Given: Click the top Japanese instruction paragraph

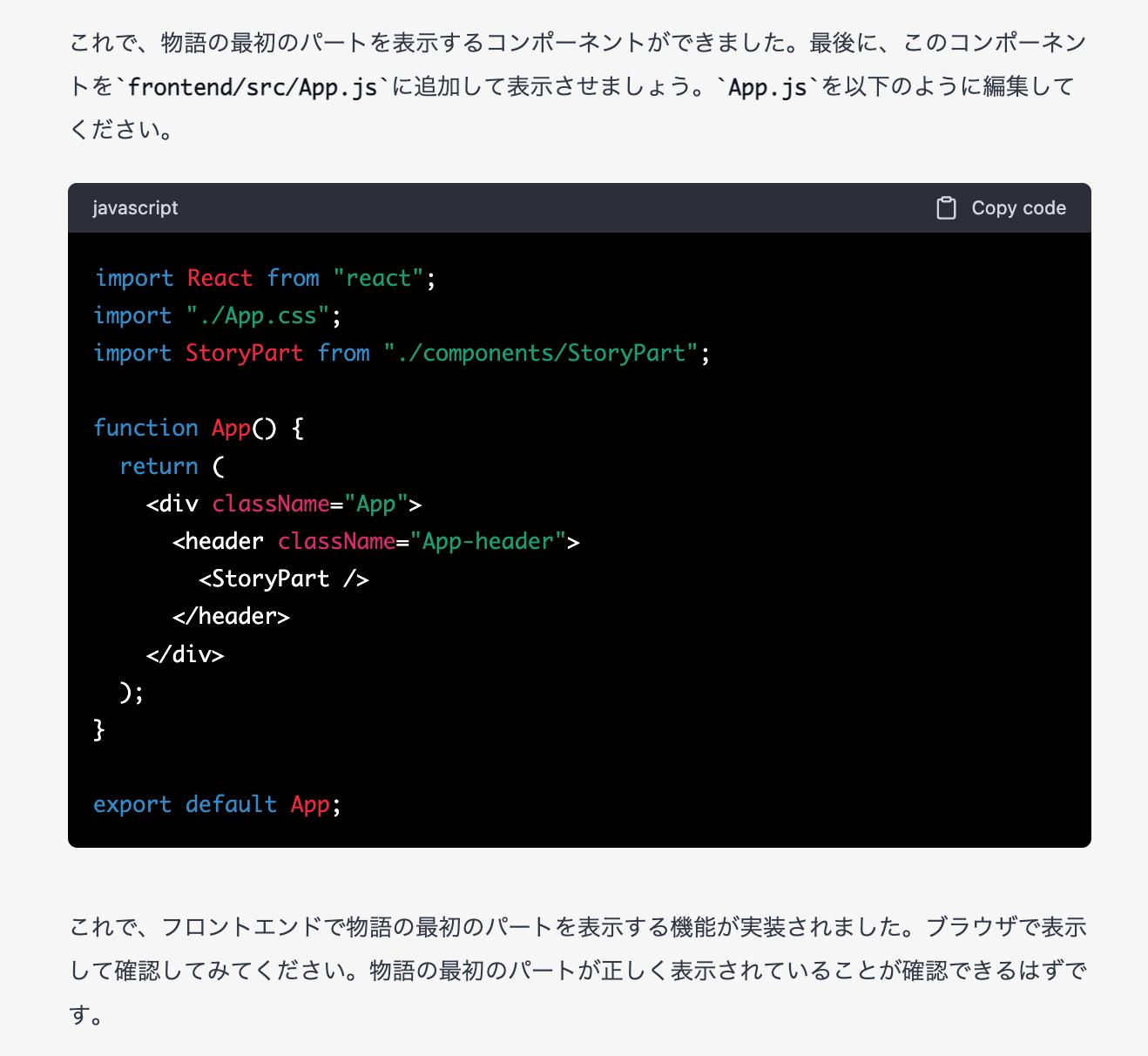Looking at the screenshot, I should pos(575,86).
